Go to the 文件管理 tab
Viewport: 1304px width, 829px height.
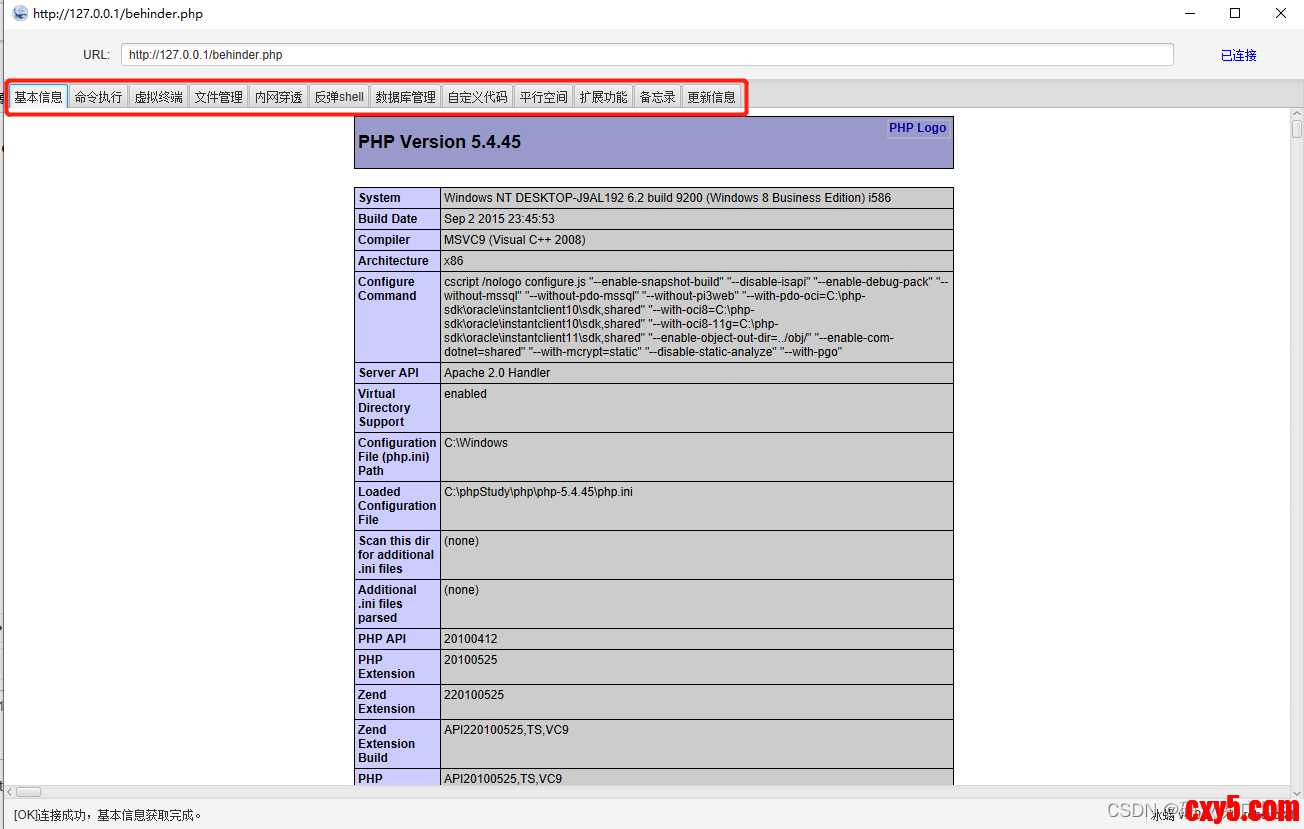(x=218, y=97)
